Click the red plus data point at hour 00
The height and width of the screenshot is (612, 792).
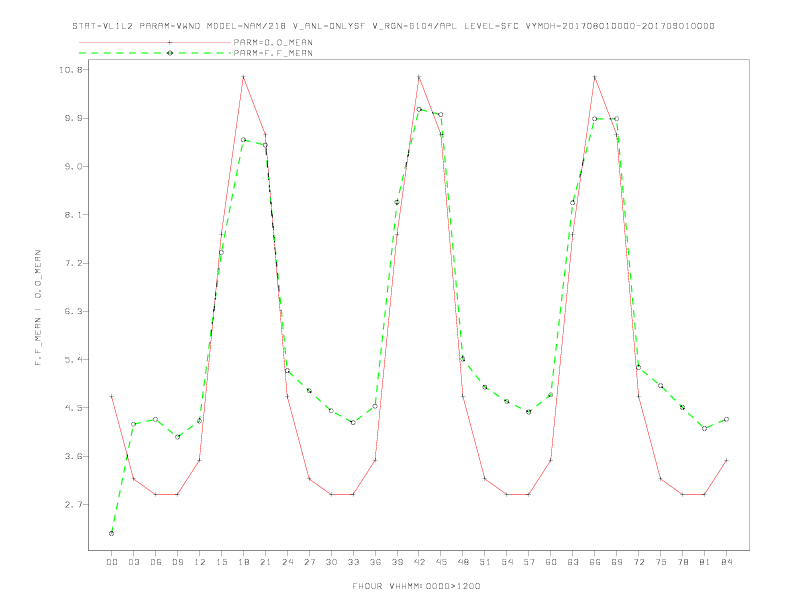(x=112, y=396)
